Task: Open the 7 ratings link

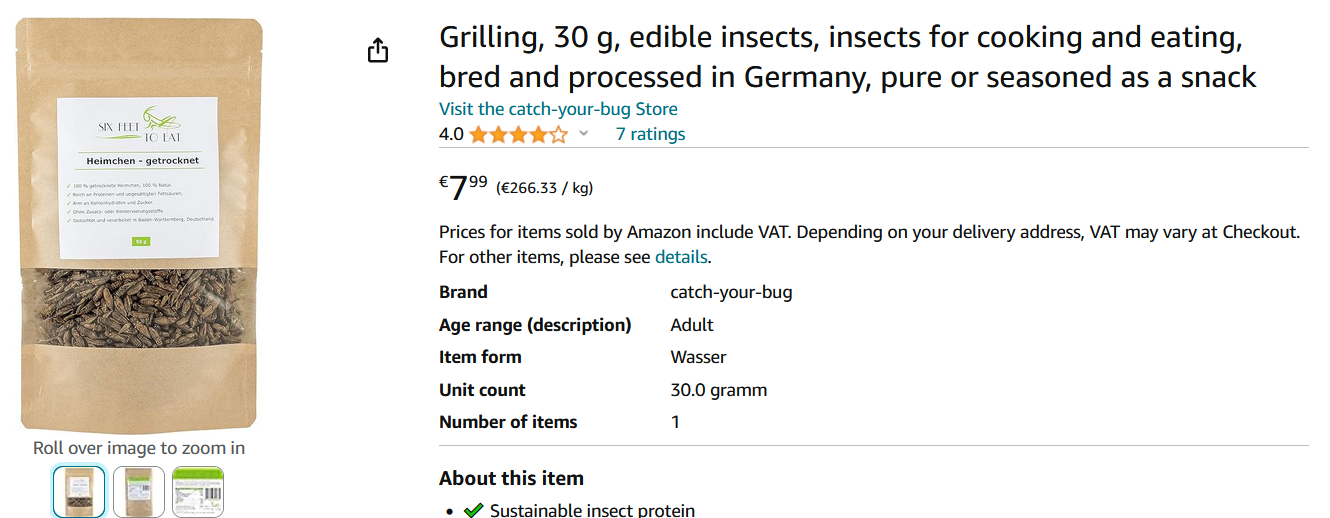Action: [x=650, y=134]
